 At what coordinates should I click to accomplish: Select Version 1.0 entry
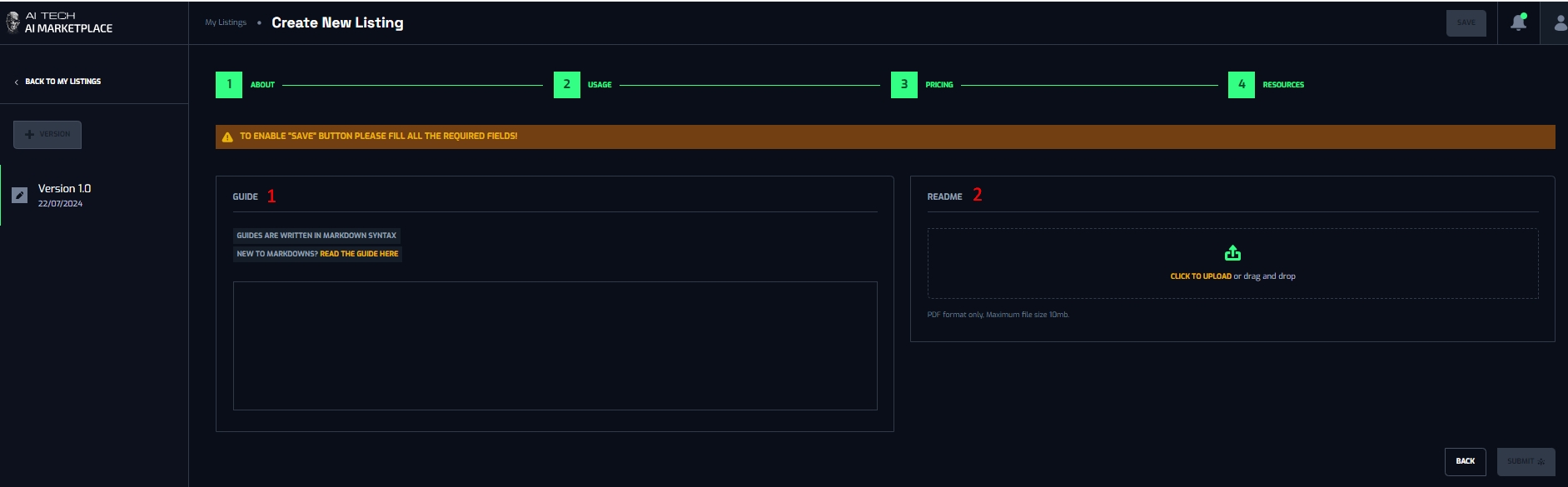65,195
